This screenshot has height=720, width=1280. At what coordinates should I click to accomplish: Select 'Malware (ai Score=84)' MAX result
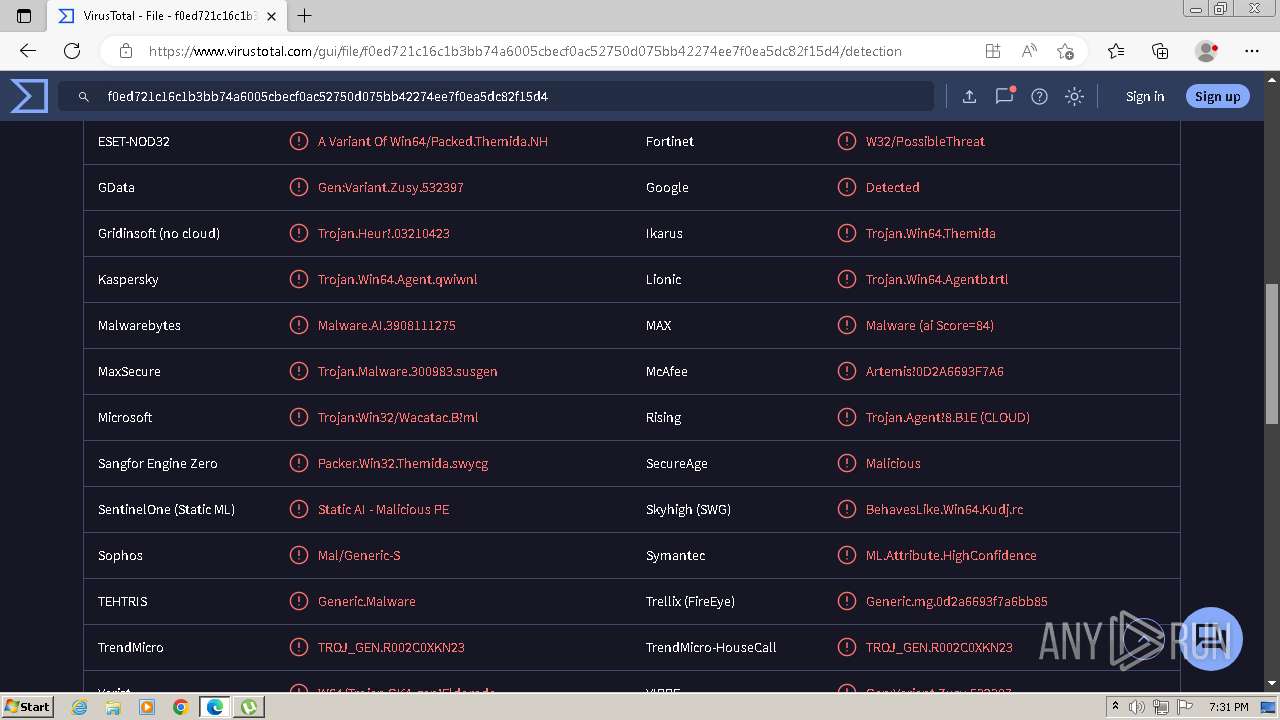click(930, 325)
